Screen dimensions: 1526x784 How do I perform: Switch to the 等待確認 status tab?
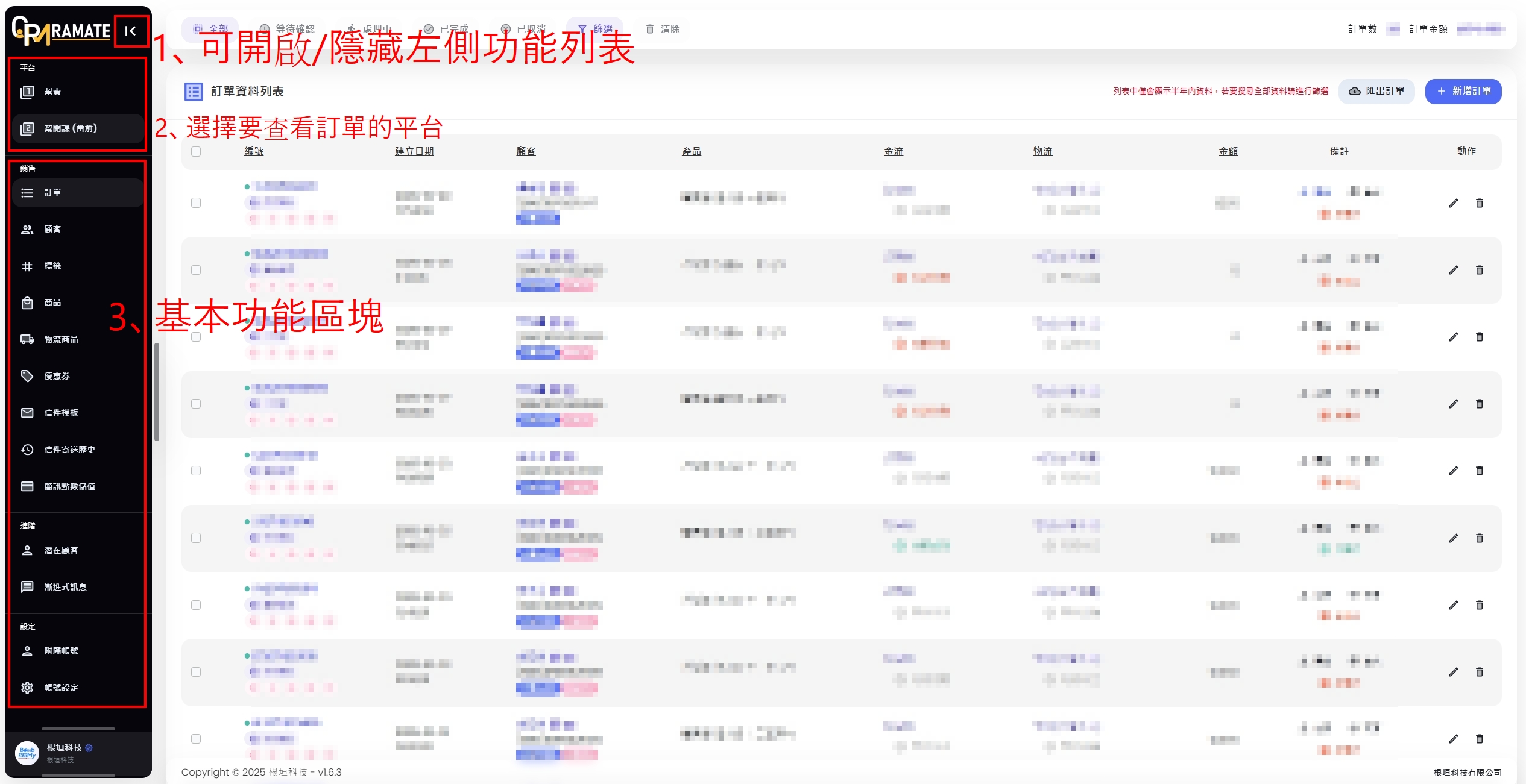tap(288, 28)
